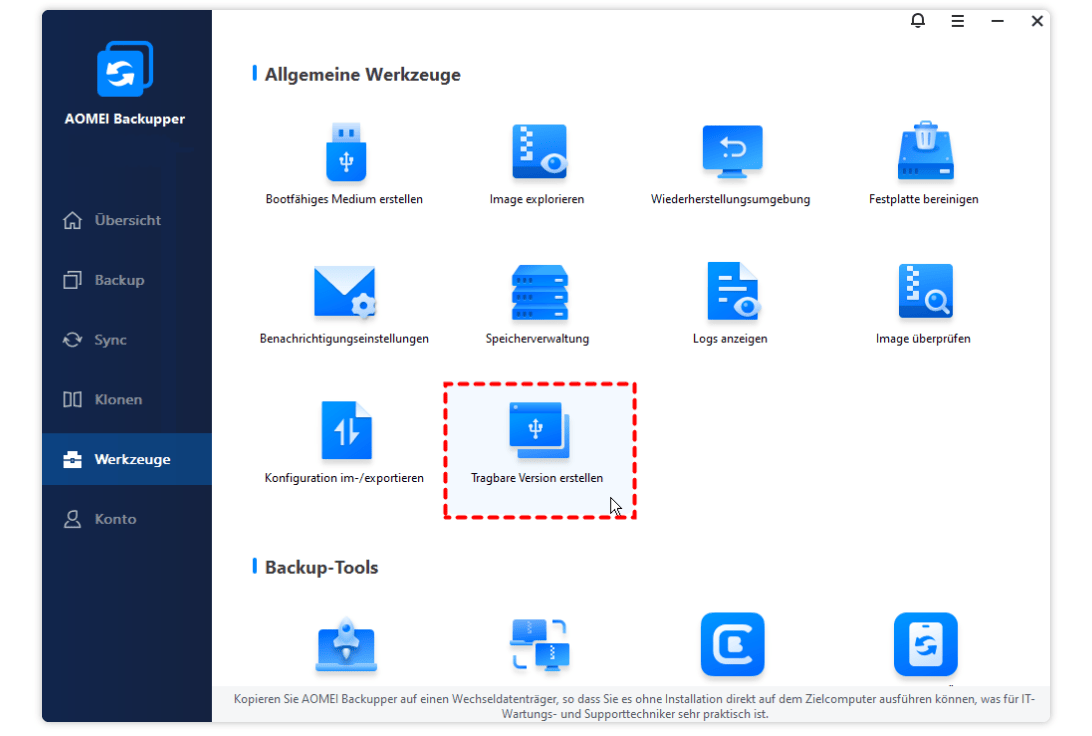
Task: Open Wiederherstellungsumgebung tool
Action: [x=731, y=153]
